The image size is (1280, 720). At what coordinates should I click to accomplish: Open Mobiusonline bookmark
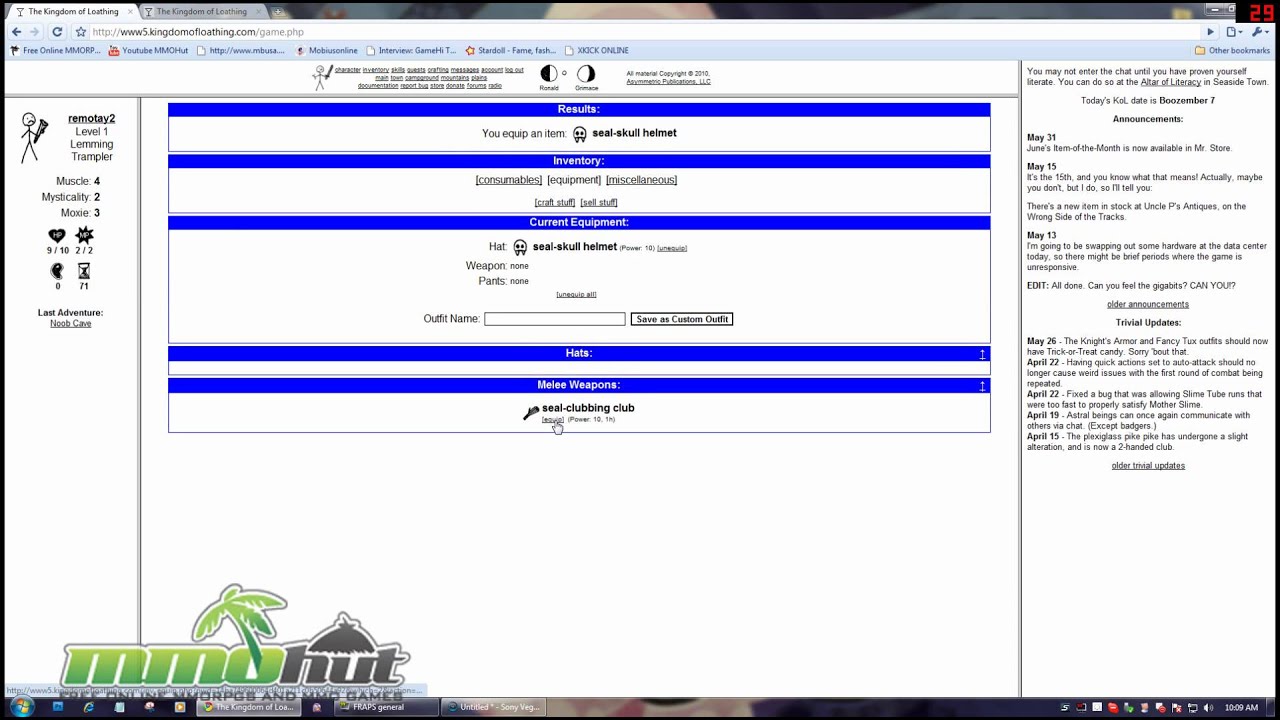[326, 50]
